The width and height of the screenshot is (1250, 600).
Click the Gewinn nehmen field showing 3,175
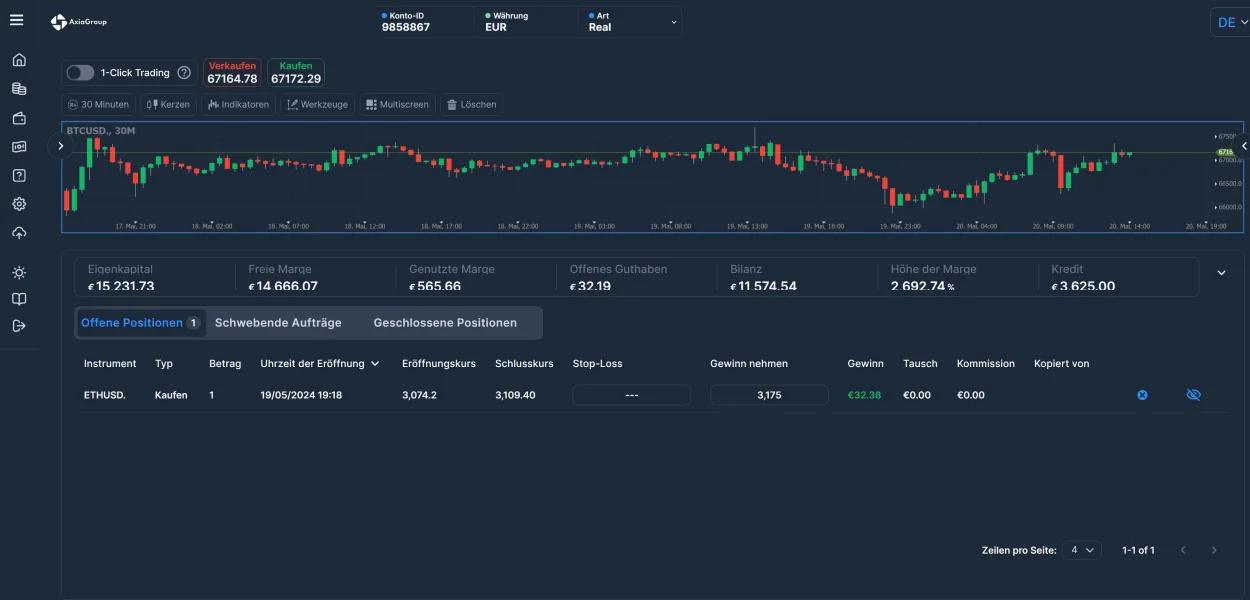[x=769, y=395]
